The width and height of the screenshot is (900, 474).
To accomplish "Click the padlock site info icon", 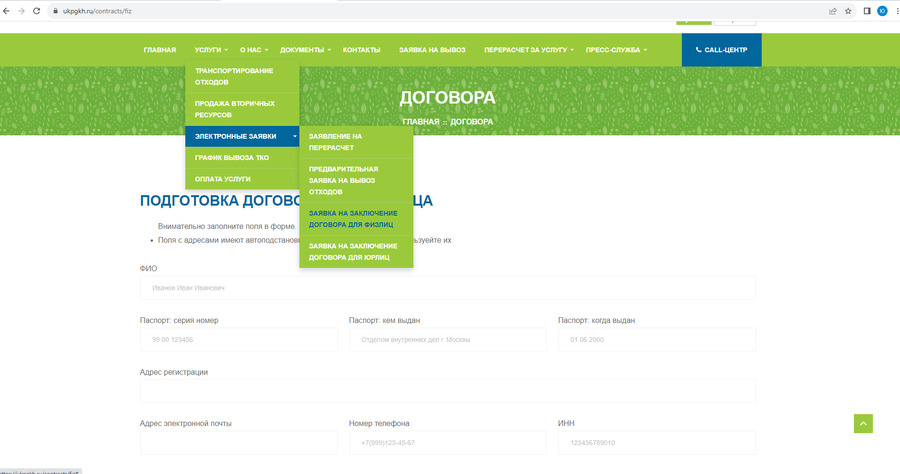I will click(x=55, y=11).
